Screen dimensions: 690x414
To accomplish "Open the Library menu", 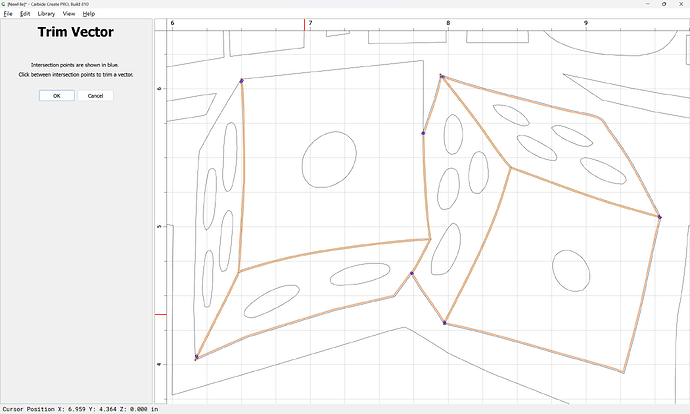I will click(46, 14).
